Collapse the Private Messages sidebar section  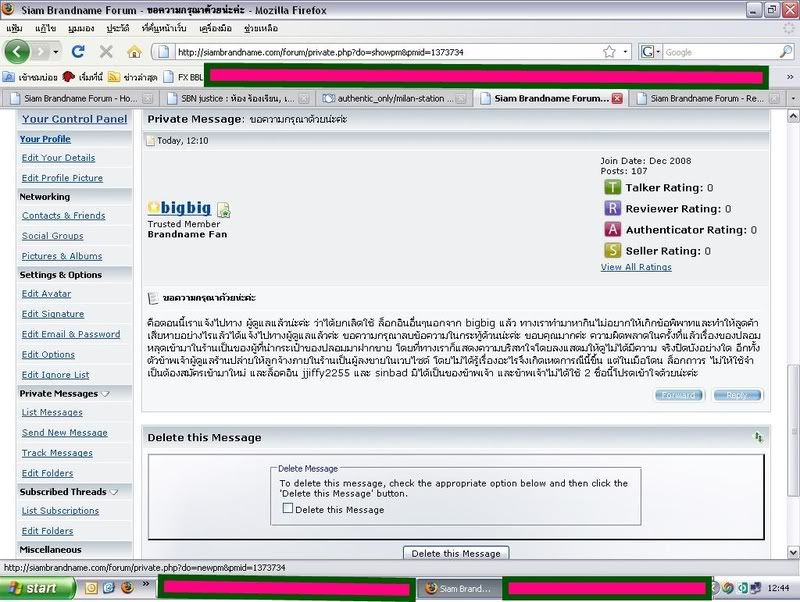click(x=106, y=394)
